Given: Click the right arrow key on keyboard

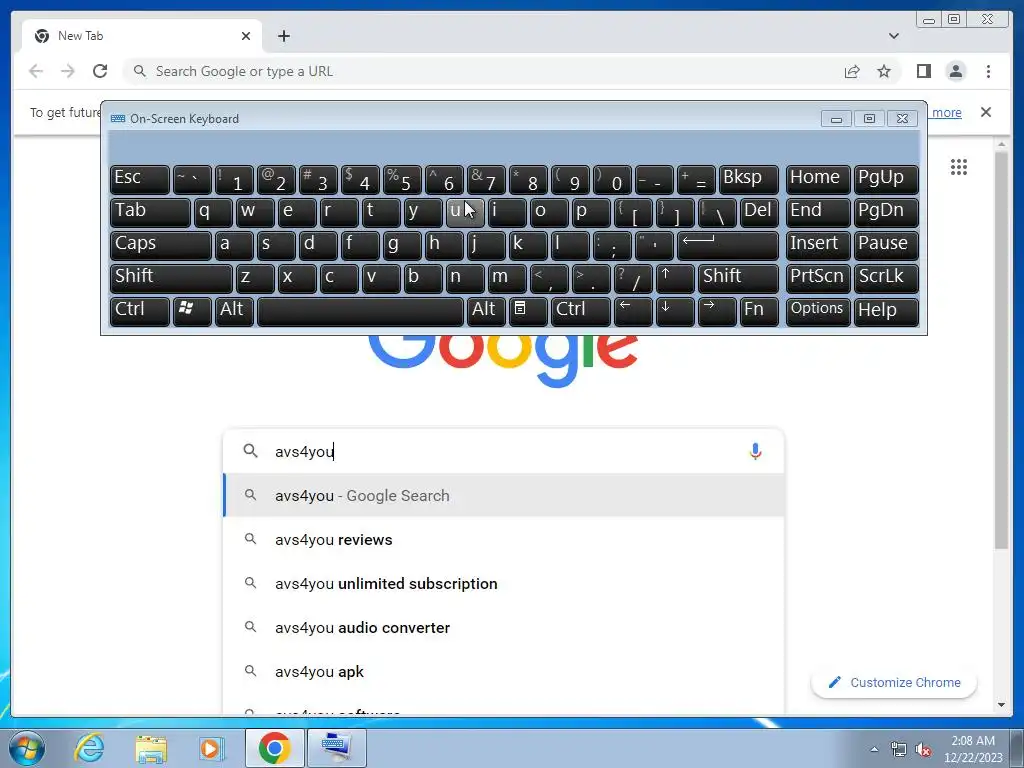Looking at the screenshot, I should pyautogui.click(x=716, y=311).
